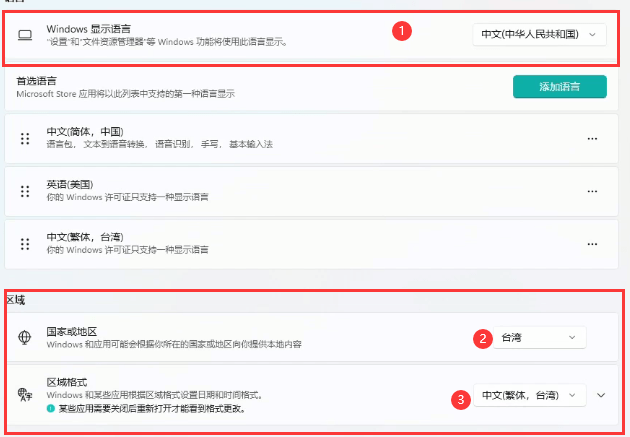Grab the drag handle for 中文(简体，中国)
The width and height of the screenshot is (630, 437).
25,139
